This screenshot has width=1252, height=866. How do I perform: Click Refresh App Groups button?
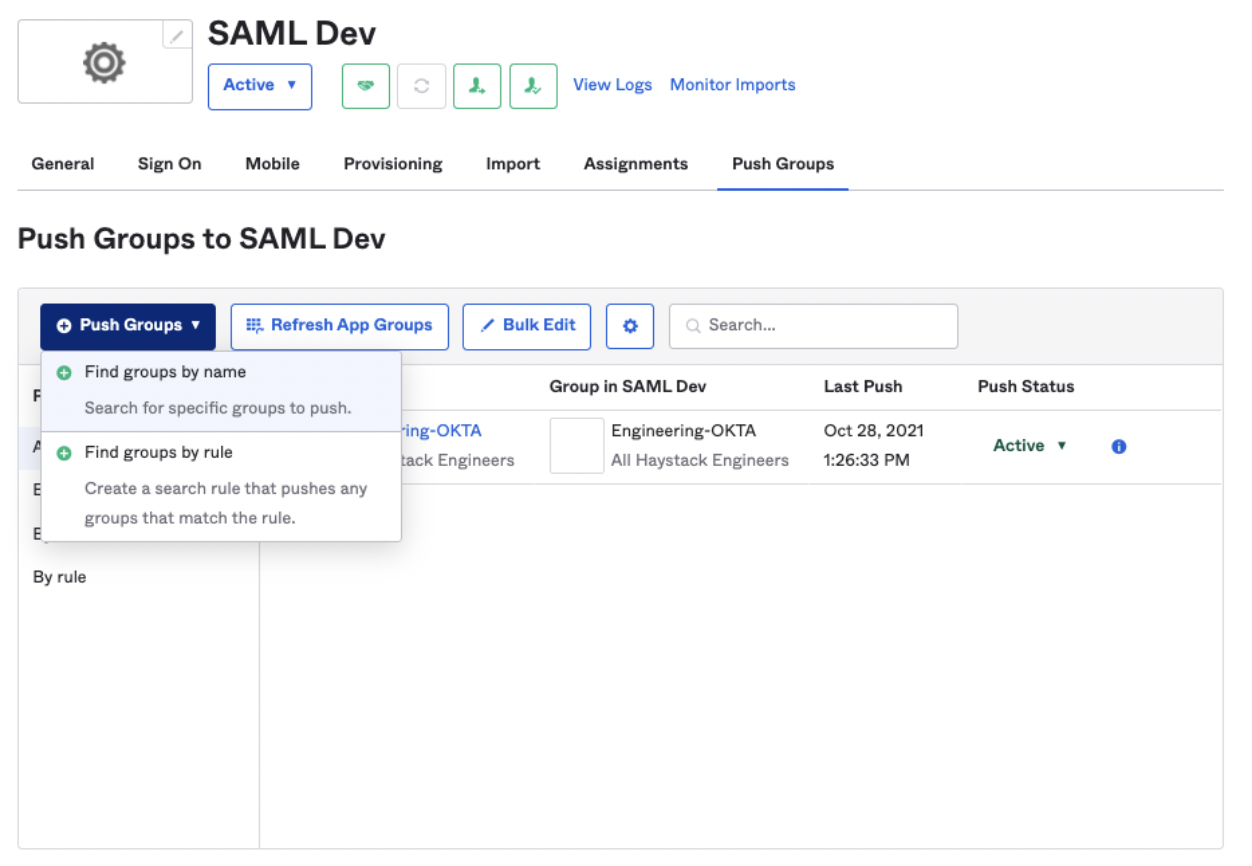[340, 326]
